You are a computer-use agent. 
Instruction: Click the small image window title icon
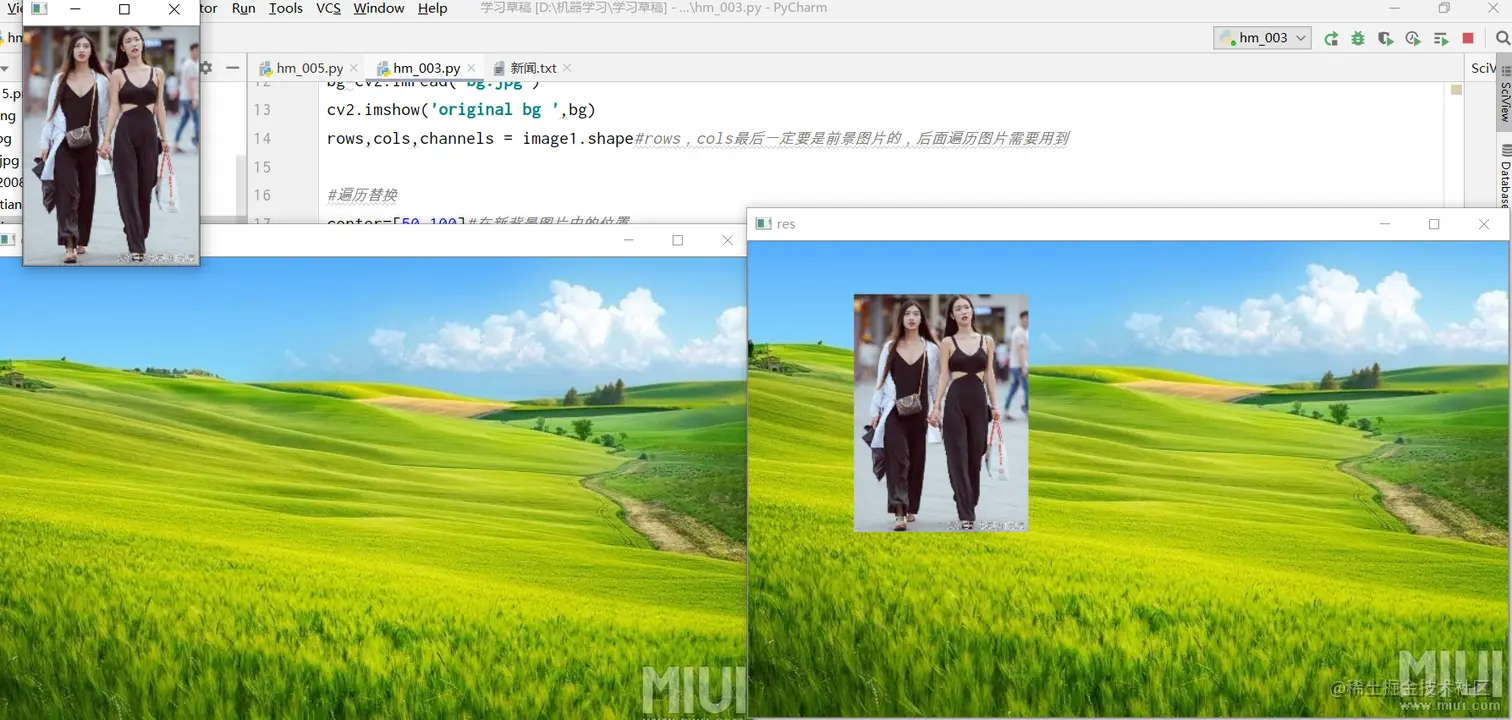(39, 9)
